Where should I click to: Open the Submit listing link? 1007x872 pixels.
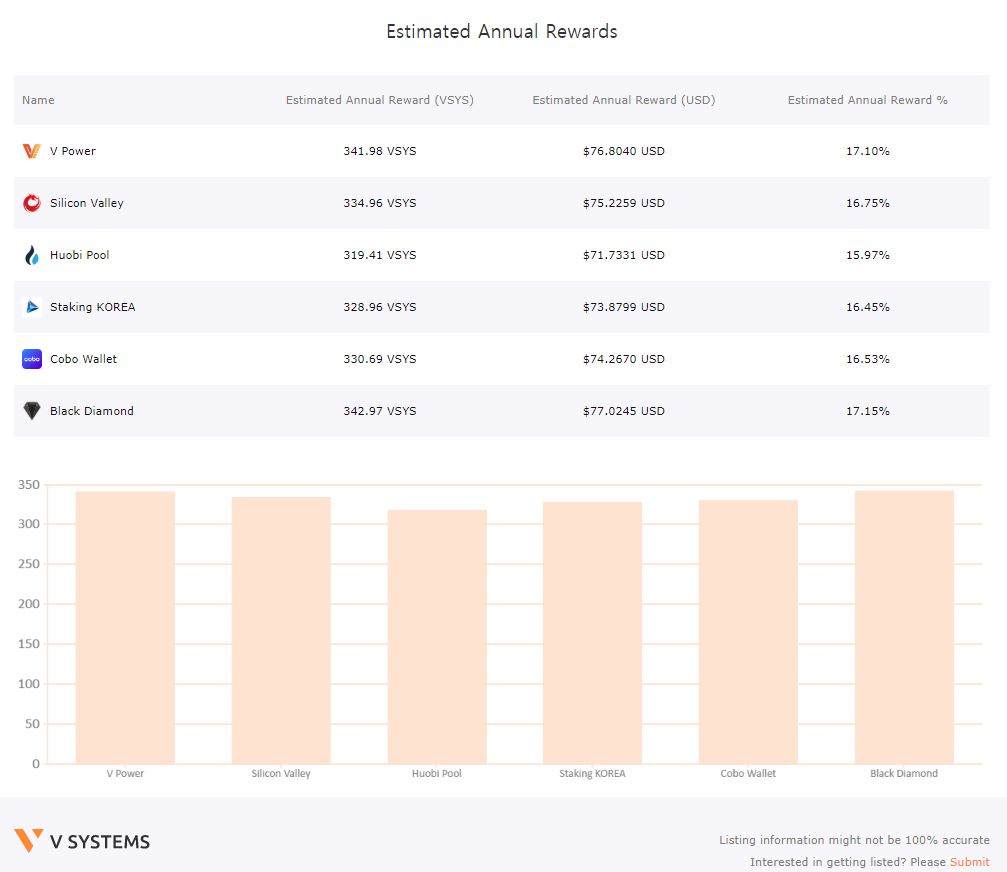tap(970, 862)
